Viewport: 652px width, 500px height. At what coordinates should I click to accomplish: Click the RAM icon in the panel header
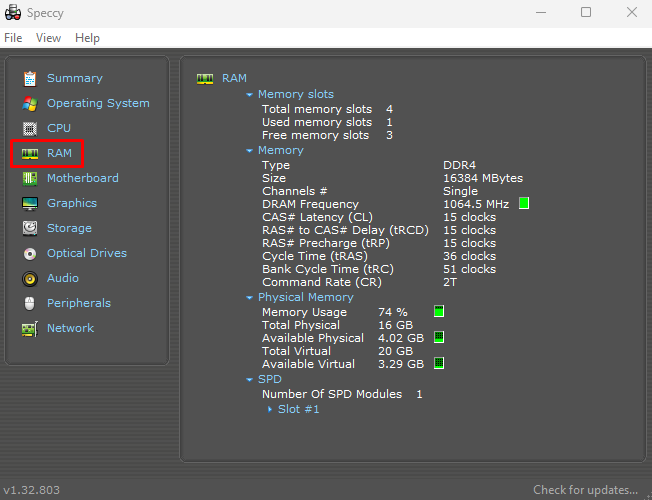coord(205,79)
